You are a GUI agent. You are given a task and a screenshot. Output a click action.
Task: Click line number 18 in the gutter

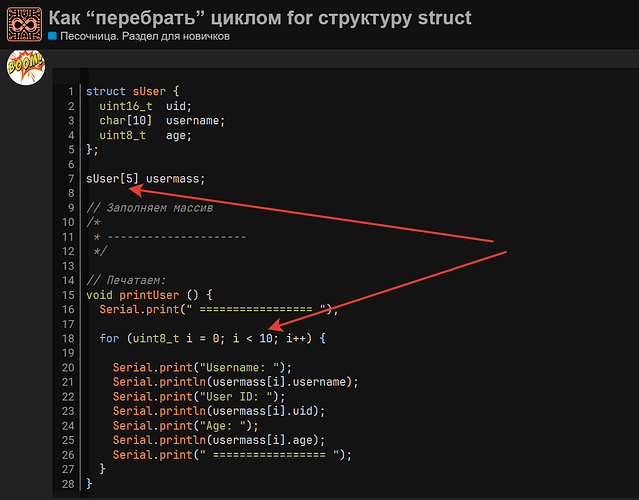[68, 339]
